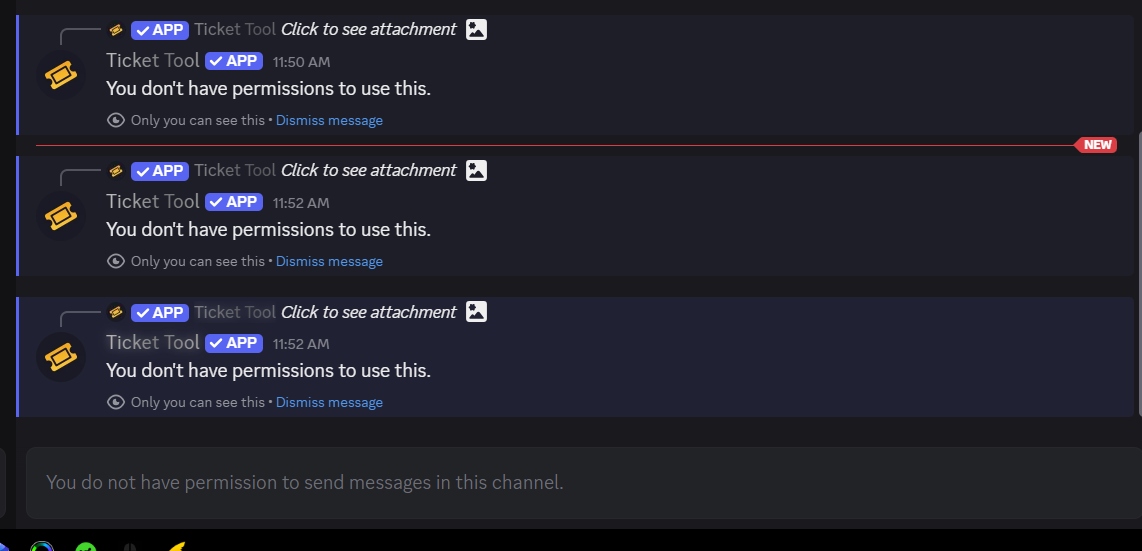1142x551 pixels.
Task: Dismiss the 11:50 AM Ticket Tool message
Action: [329, 120]
